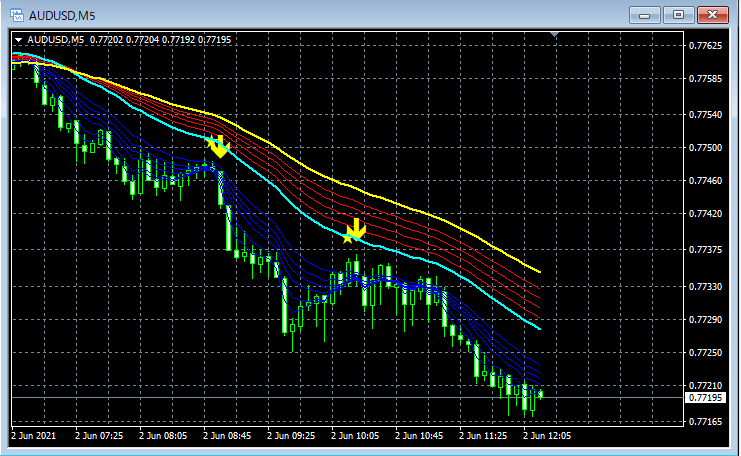The height and width of the screenshot is (456, 741).
Task: Click the 0.77290 price scale value
Action: point(705,320)
